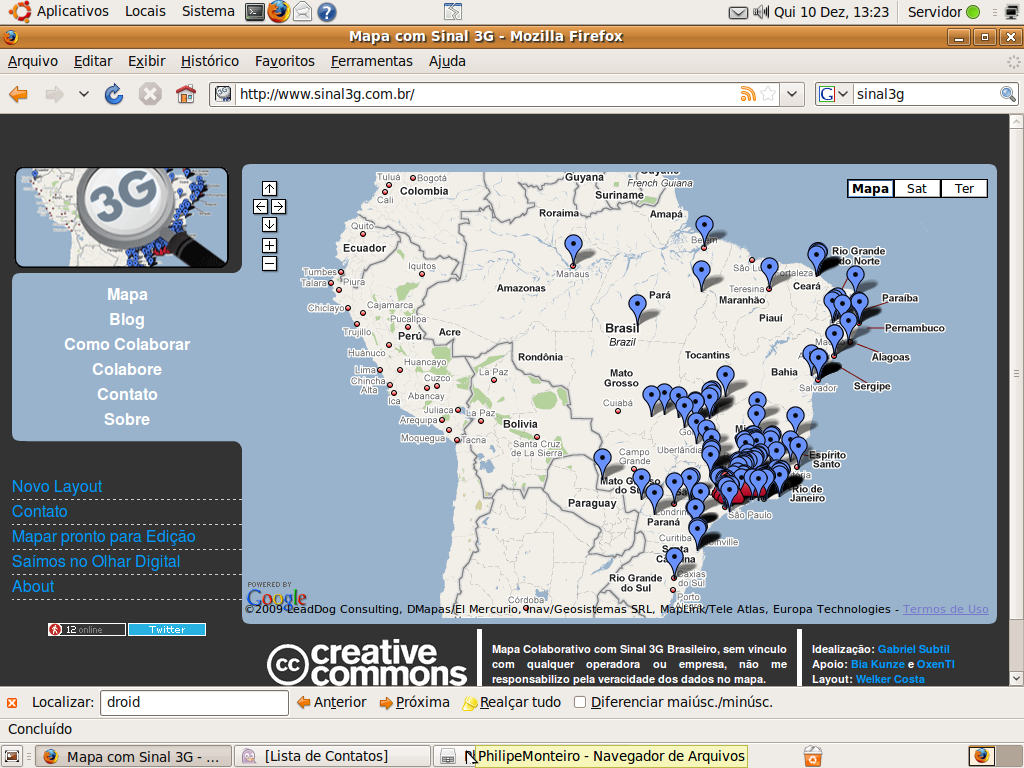Open the Google search engine selector
The image size is (1024, 768).
click(x=833, y=94)
